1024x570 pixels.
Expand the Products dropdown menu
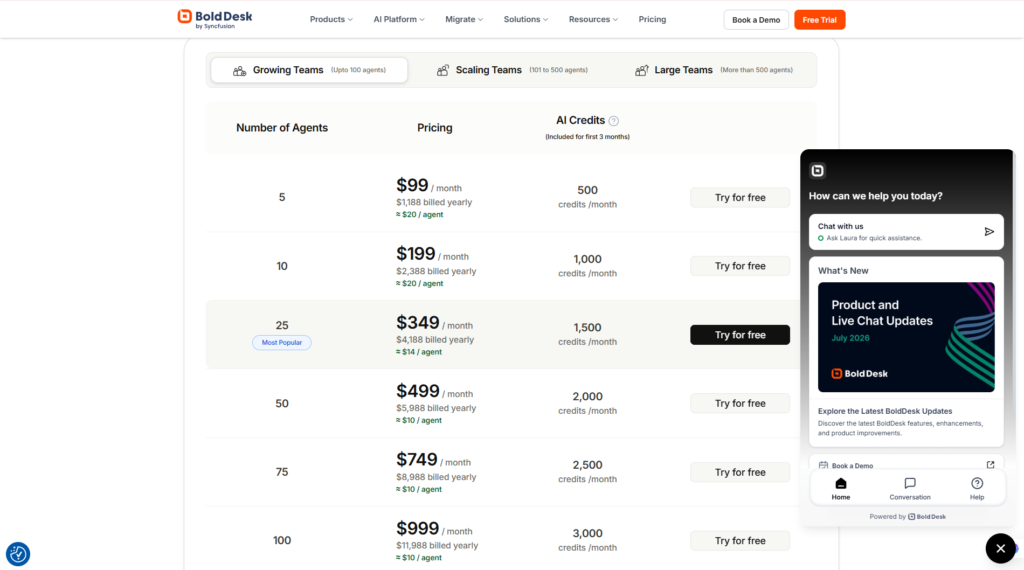(330, 20)
